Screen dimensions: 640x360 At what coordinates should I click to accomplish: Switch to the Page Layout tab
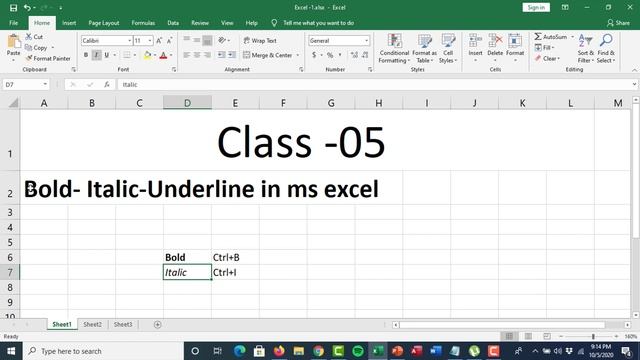(x=104, y=23)
